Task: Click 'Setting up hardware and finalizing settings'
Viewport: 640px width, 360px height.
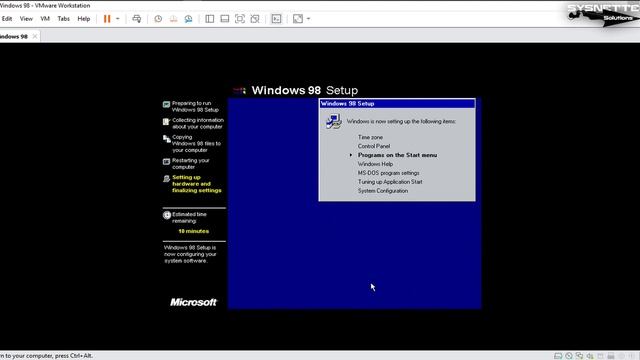Action: pos(197,184)
